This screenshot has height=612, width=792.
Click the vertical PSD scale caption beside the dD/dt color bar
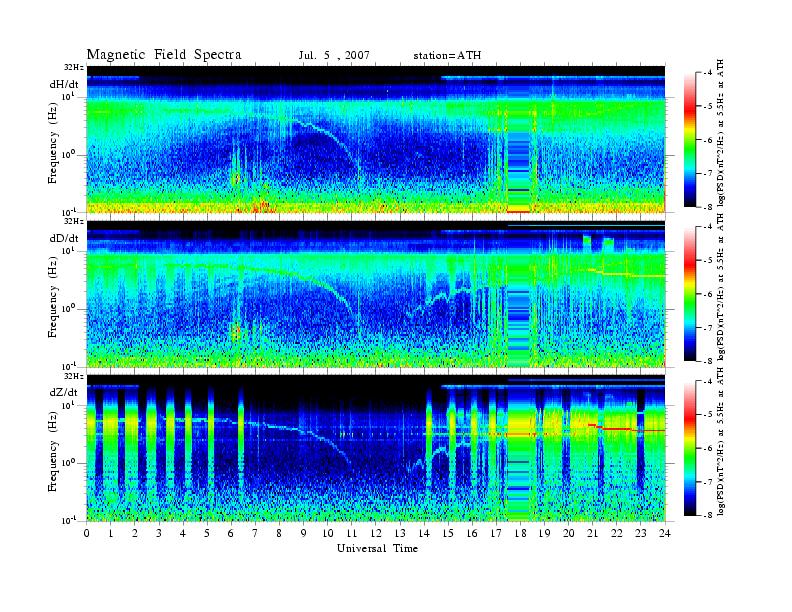coord(721,287)
